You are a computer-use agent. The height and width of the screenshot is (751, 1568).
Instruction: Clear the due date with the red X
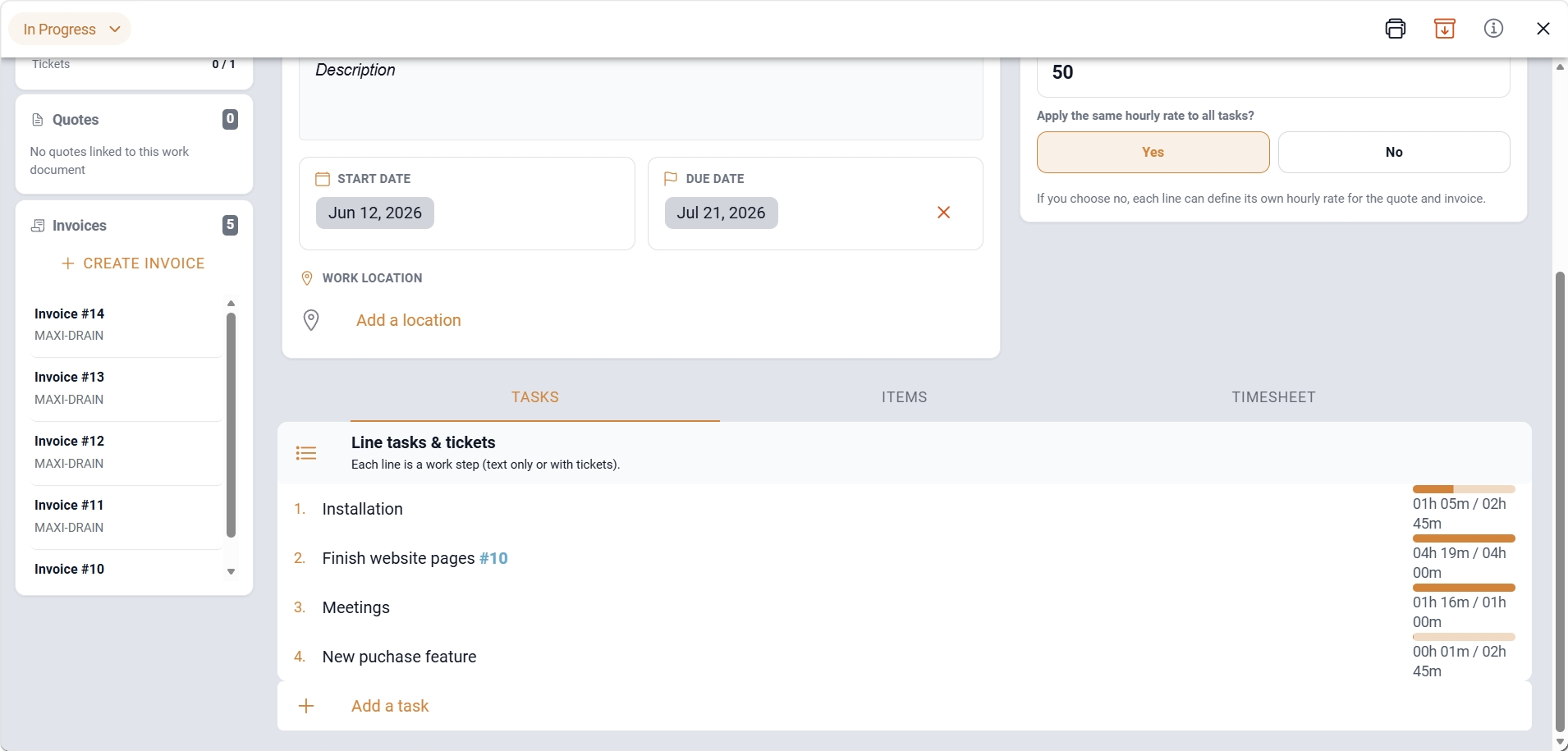pos(944,213)
